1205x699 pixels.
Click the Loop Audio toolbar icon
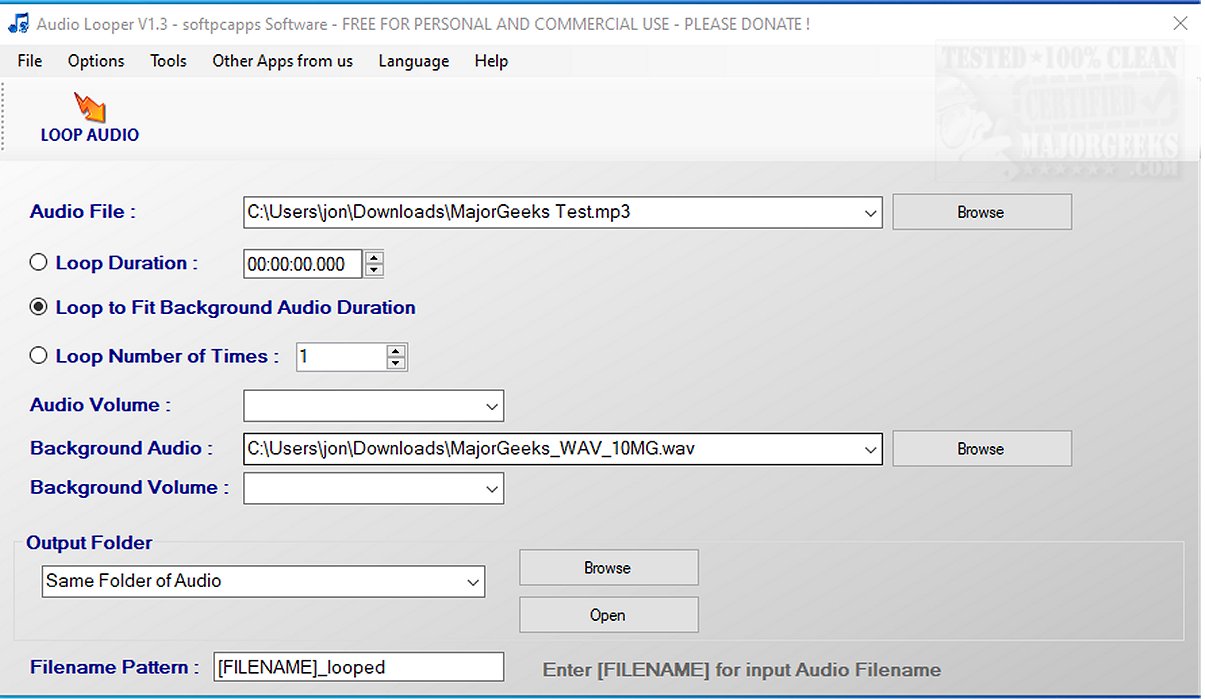point(89,118)
